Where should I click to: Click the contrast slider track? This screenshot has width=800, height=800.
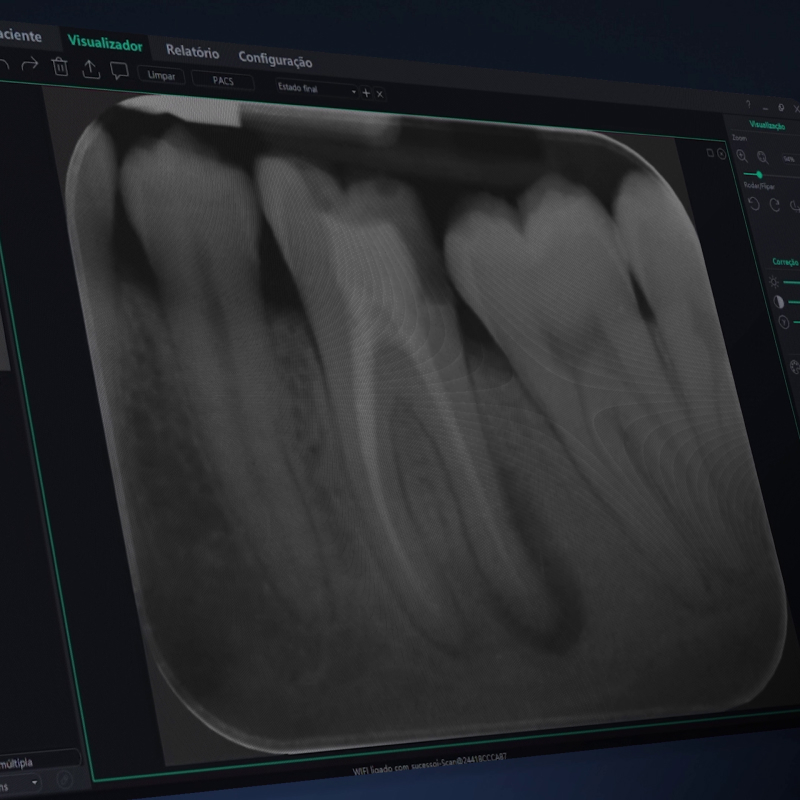pos(794,302)
